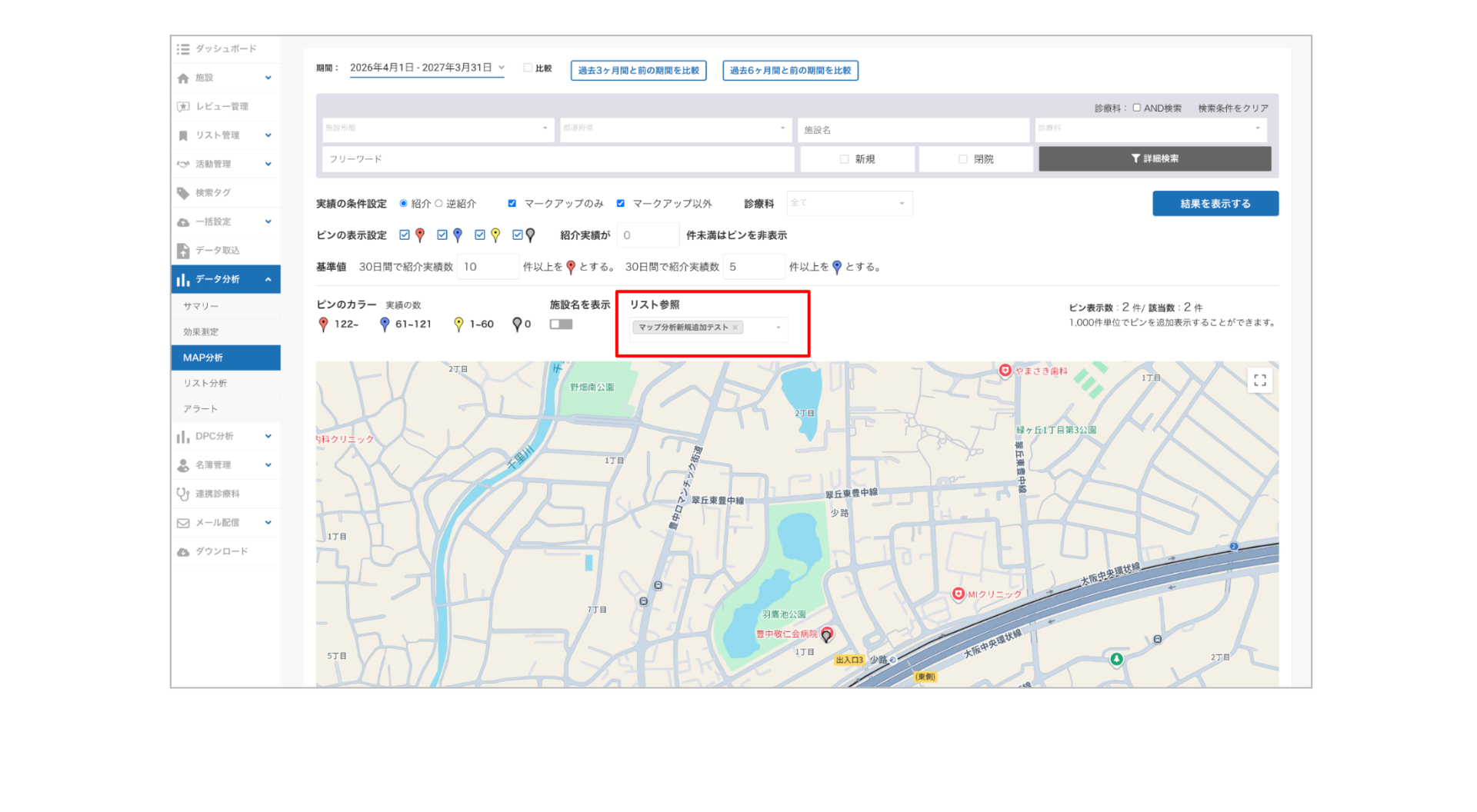Click the DPC分析 chart icon

point(182,437)
